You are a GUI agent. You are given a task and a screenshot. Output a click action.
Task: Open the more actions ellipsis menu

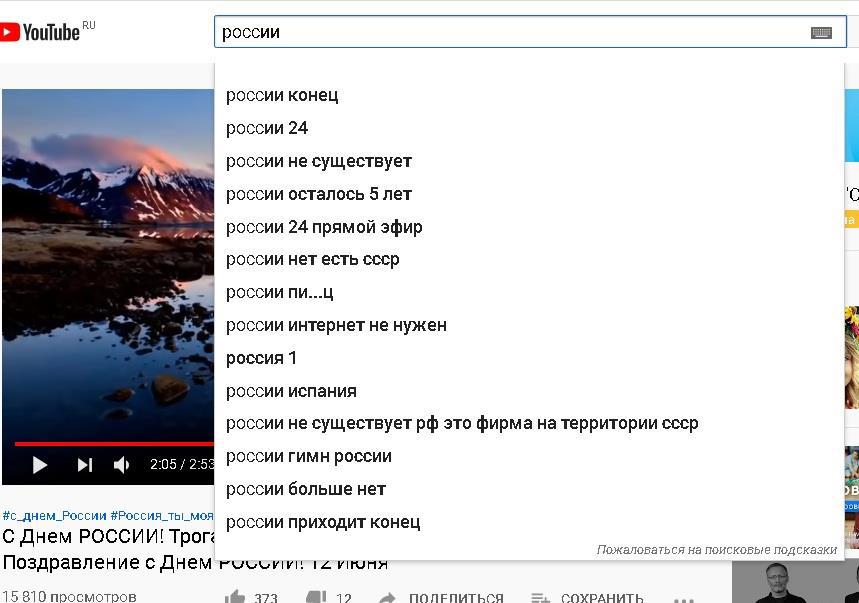coord(684,598)
